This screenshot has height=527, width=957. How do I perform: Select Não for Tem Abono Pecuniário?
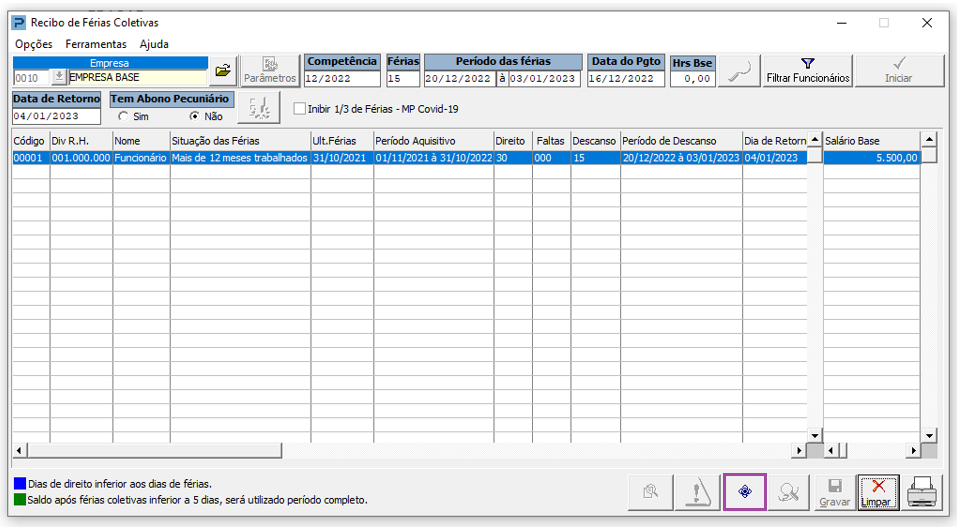(x=195, y=116)
